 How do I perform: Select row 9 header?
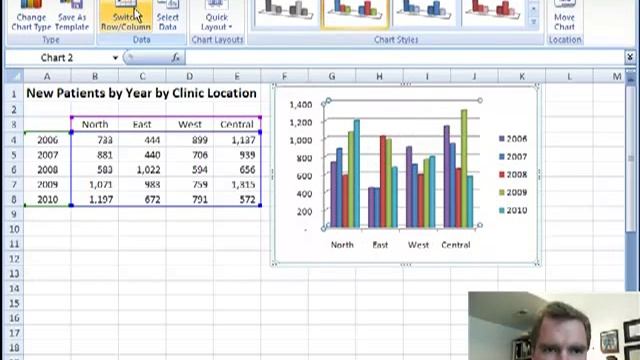point(14,214)
